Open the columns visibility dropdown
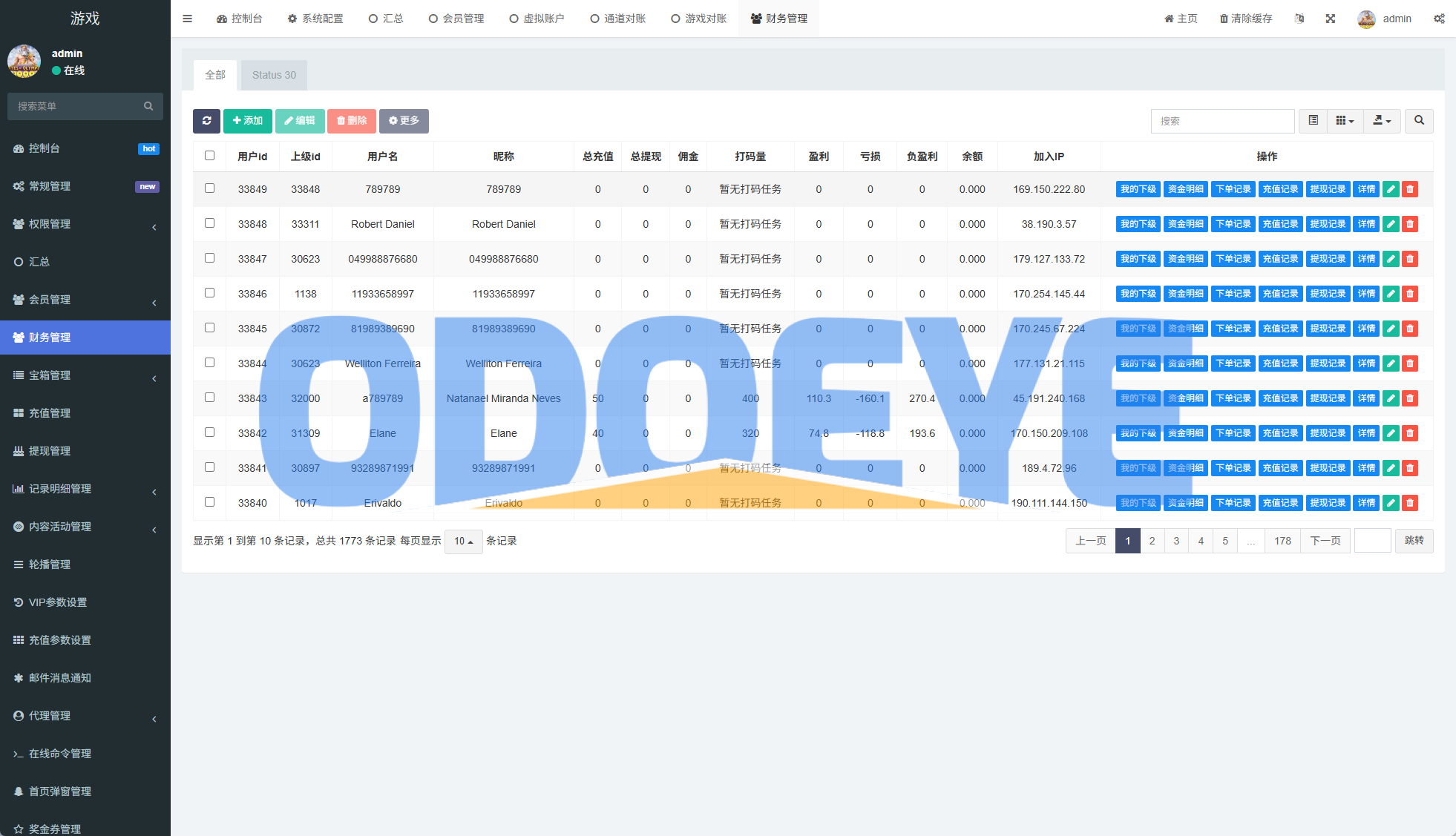This screenshot has width=1456, height=836. pos(1345,121)
